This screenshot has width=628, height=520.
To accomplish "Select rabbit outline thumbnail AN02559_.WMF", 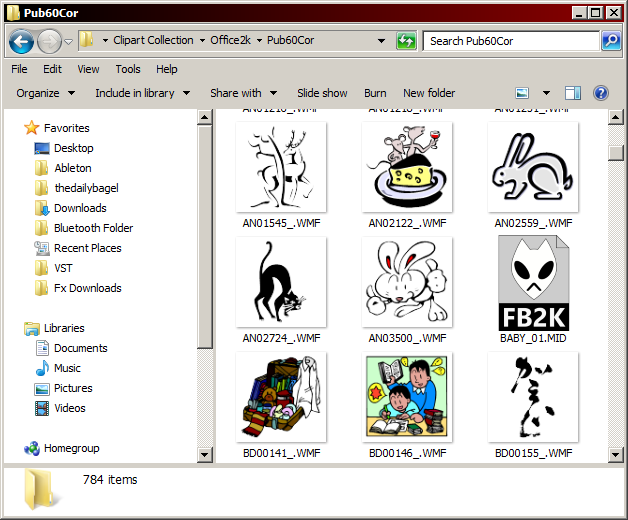I will click(x=533, y=167).
